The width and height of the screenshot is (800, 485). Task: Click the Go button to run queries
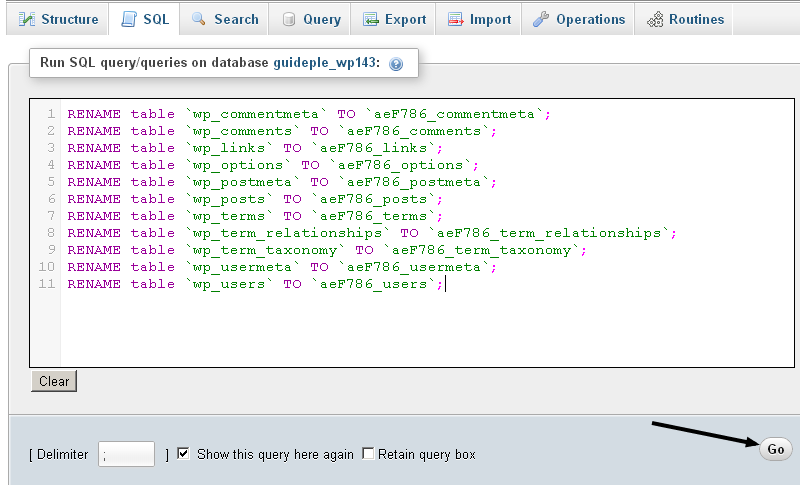[776, 449]
